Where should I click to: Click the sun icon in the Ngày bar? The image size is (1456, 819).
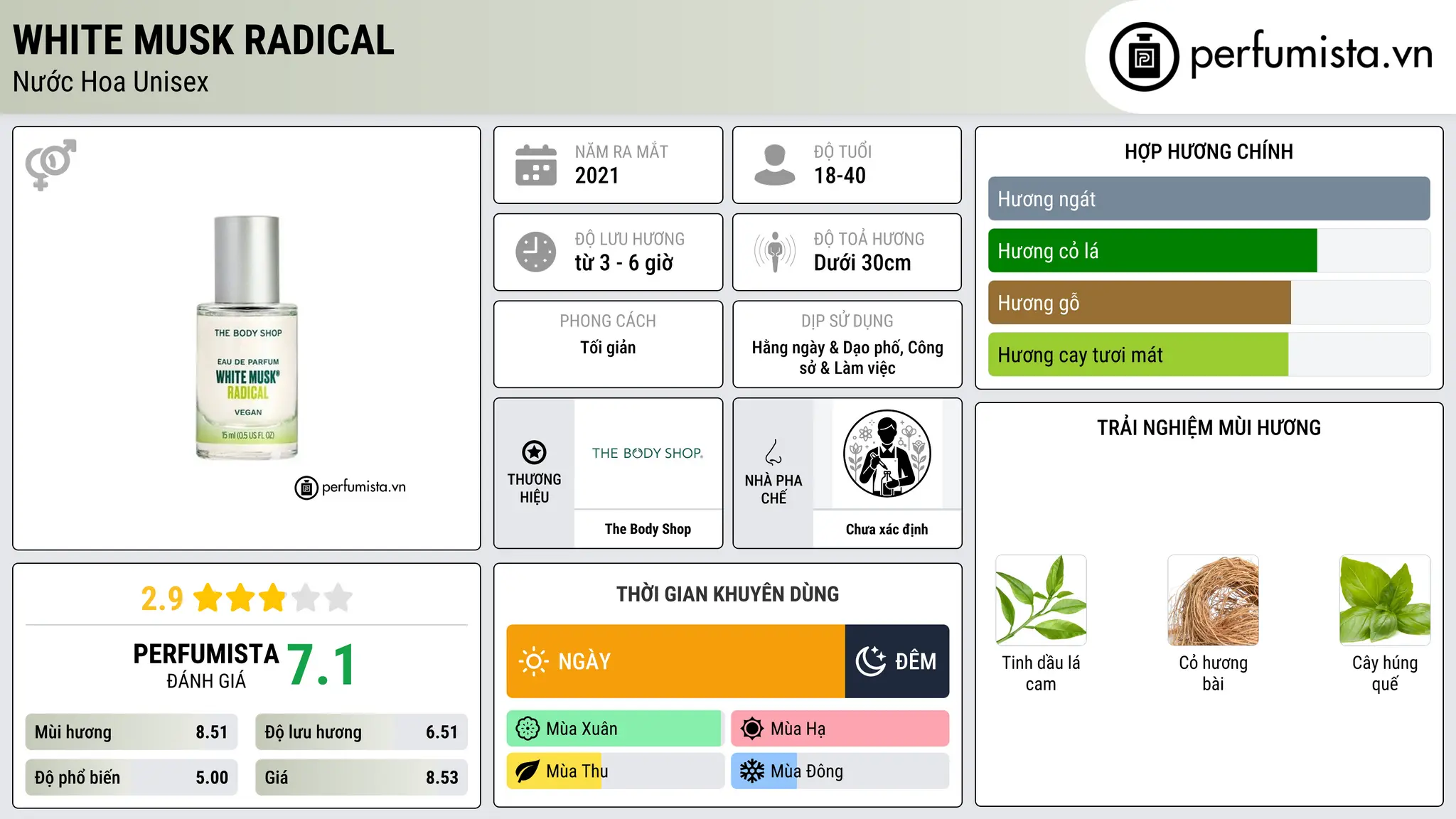coord(533,661)
